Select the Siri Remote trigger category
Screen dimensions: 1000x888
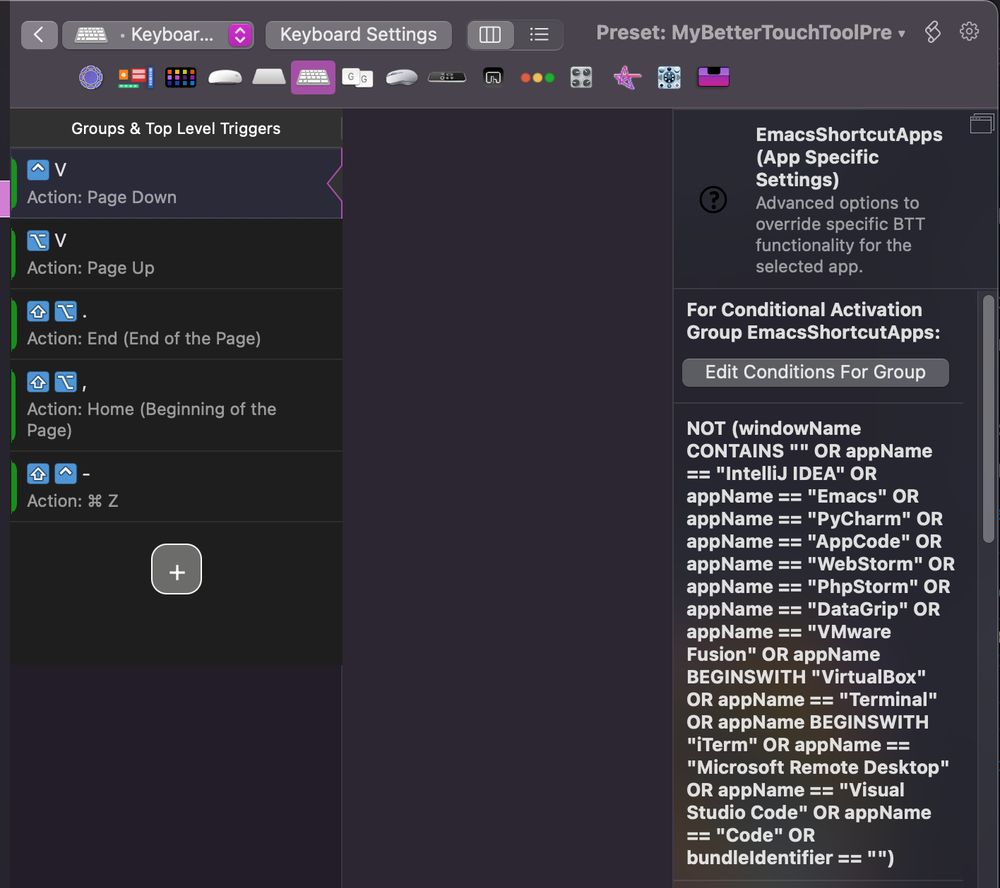[x=446, y=77]
